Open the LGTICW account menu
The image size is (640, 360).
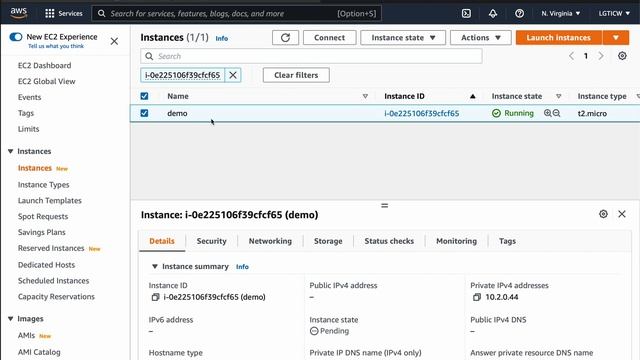point(614,13)
